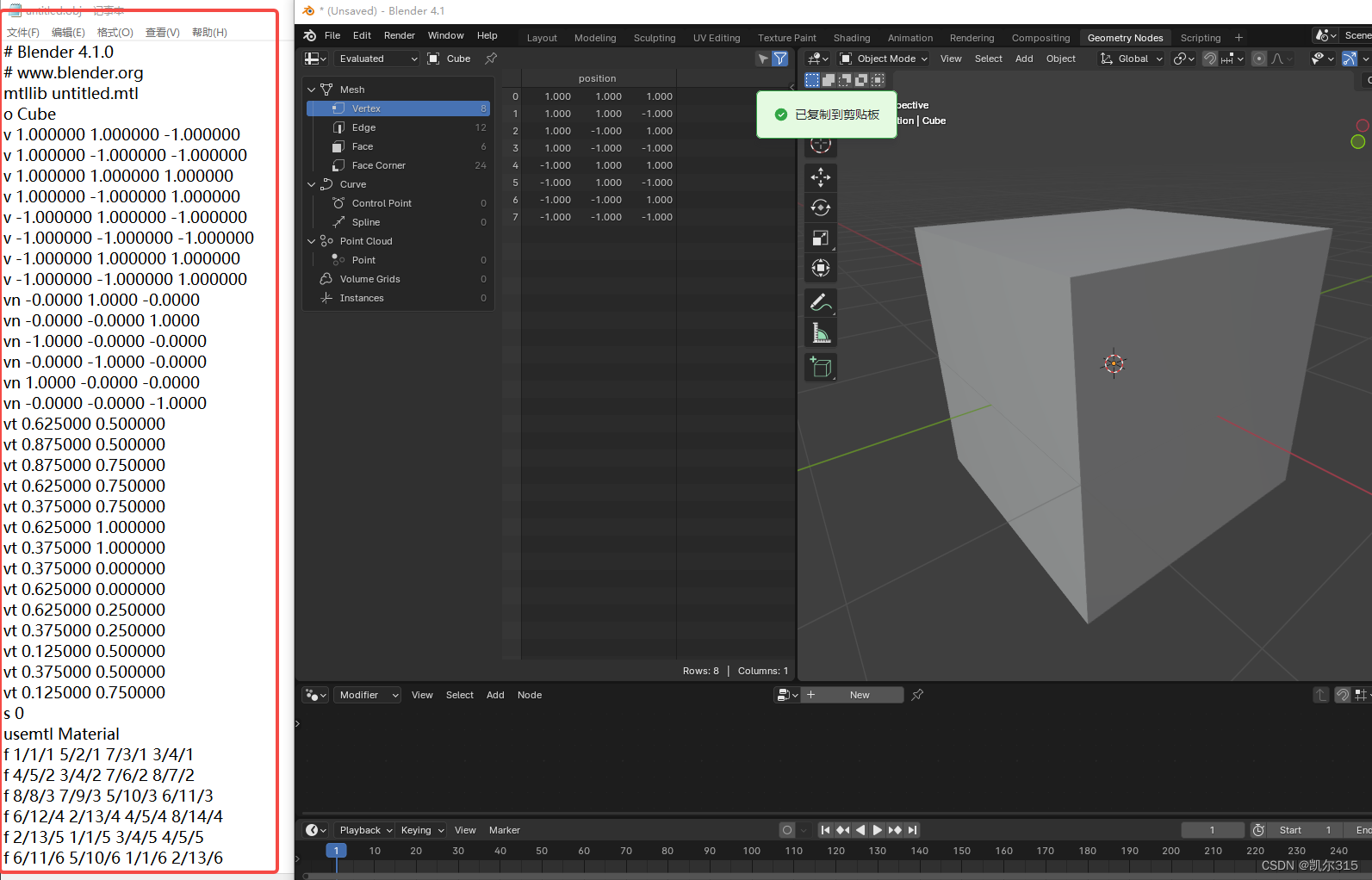Toggle proportional editing in viewport header
The width and height of the screenshot is (1372, 880).
[x=1259, y=59]
